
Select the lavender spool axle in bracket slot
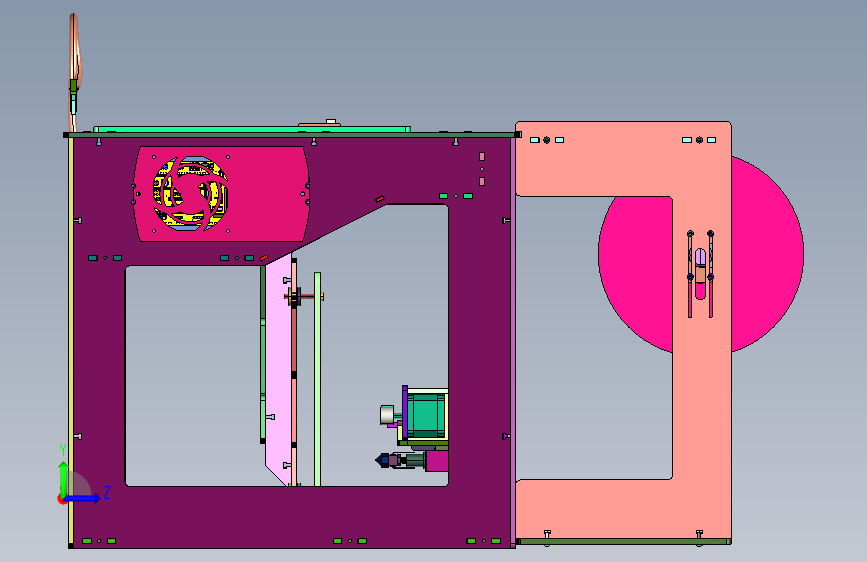click(x=700, y=257)
